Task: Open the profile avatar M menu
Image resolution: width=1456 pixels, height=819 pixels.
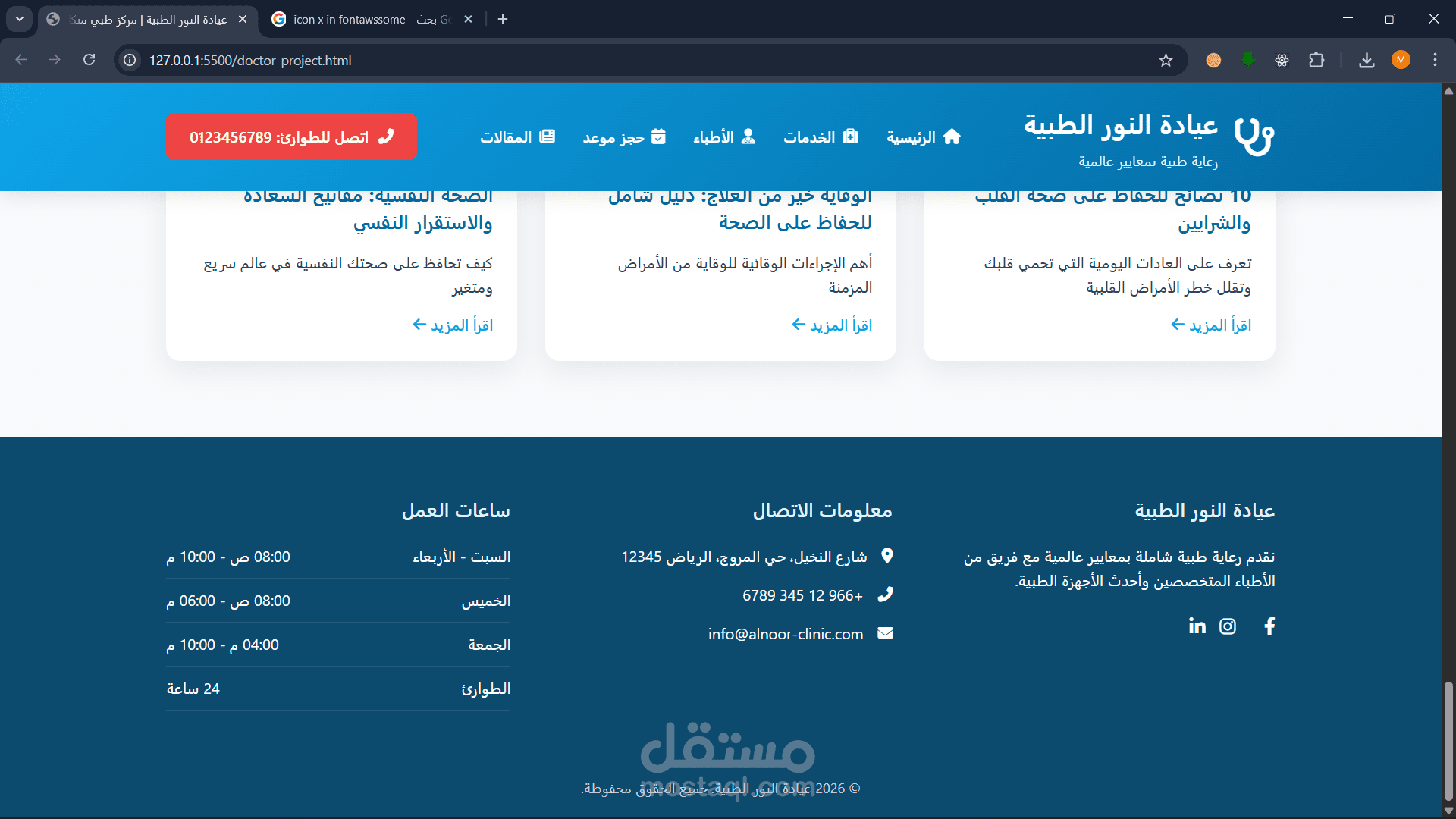Action: [1401, 61]
